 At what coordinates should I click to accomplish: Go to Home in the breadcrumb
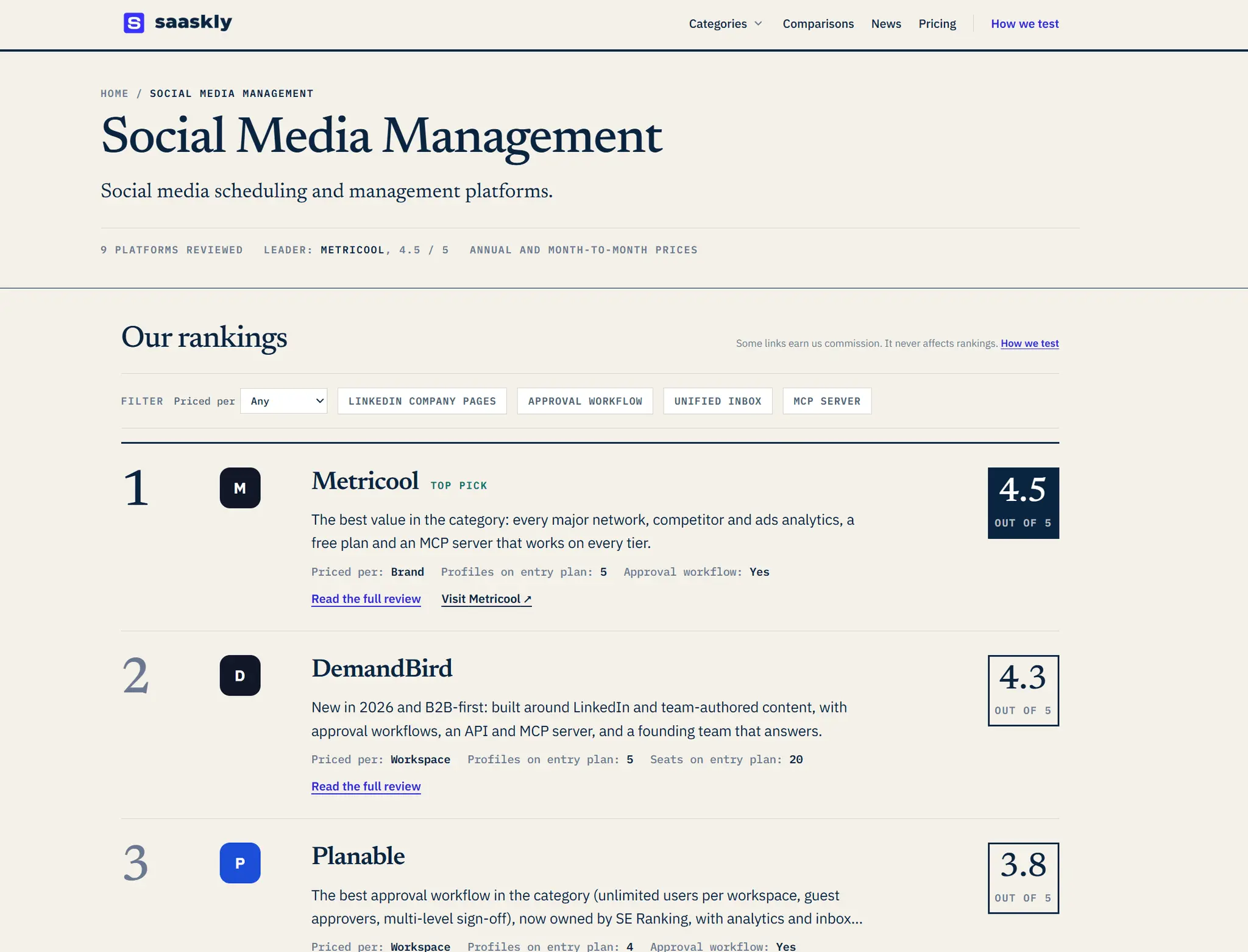[115, 93]
